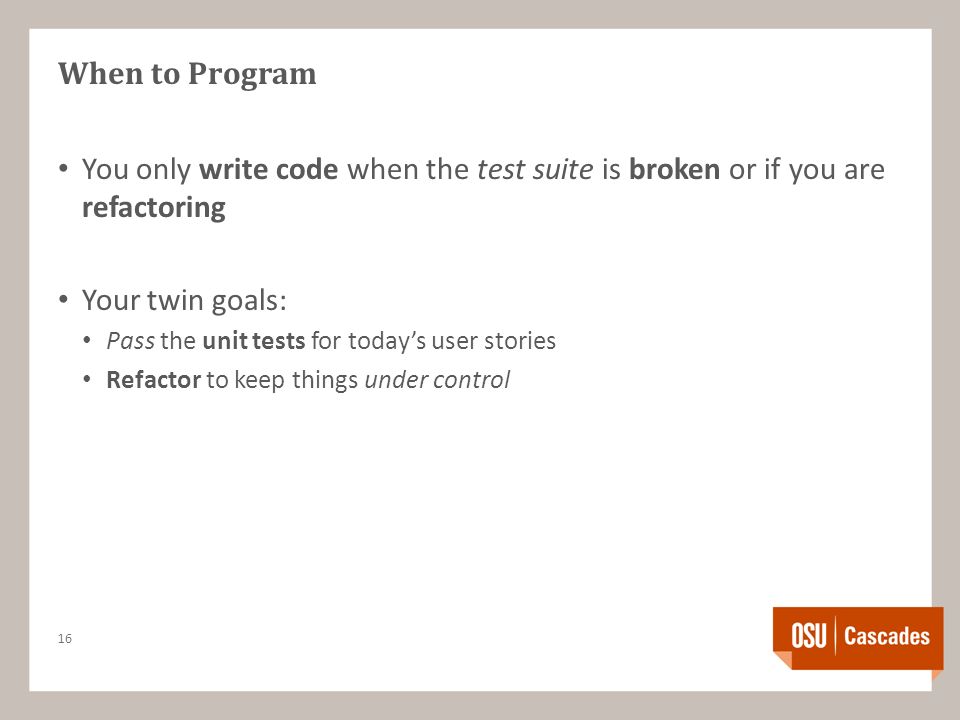Click the text to keep things
The image size is (960, 720).
tap(282, 380)
